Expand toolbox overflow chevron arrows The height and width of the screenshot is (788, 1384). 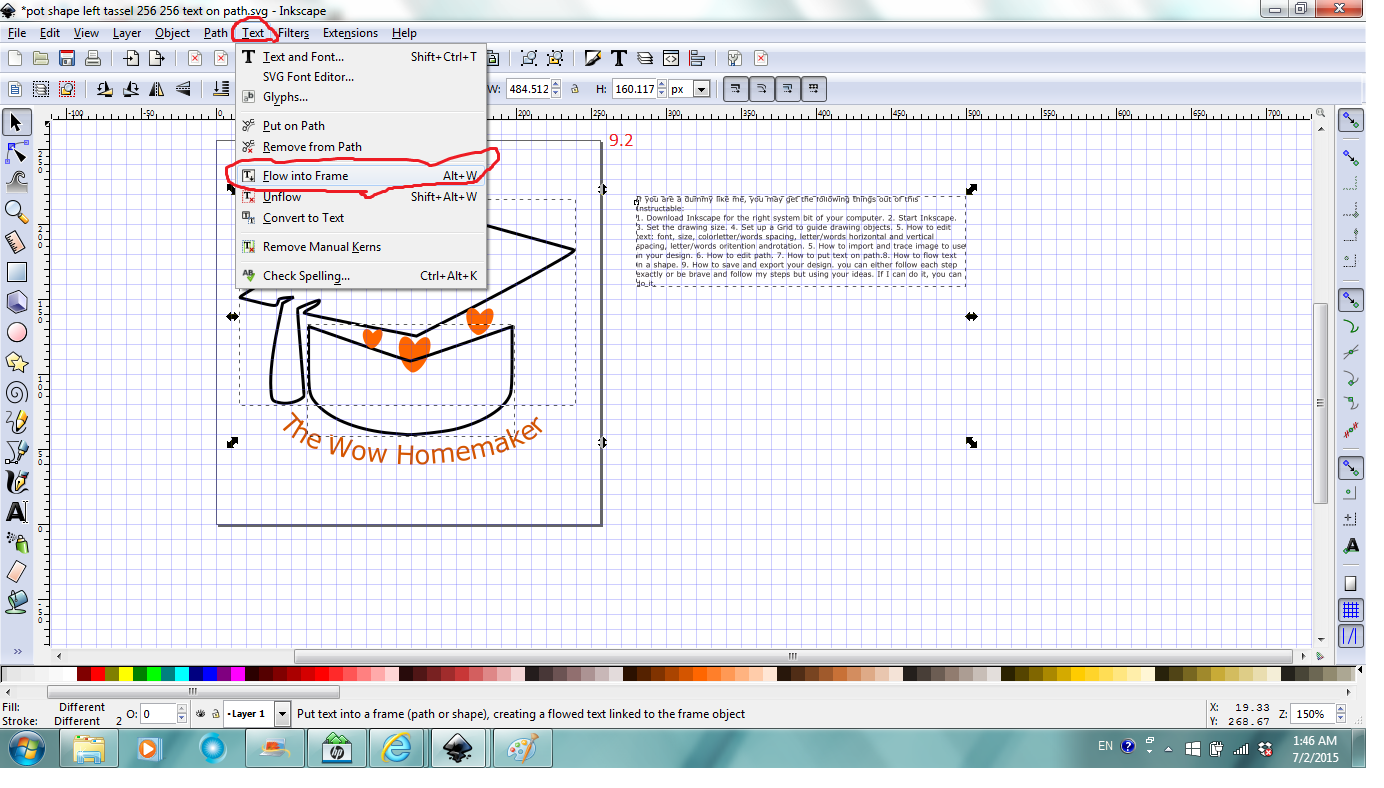coord(17,651)
